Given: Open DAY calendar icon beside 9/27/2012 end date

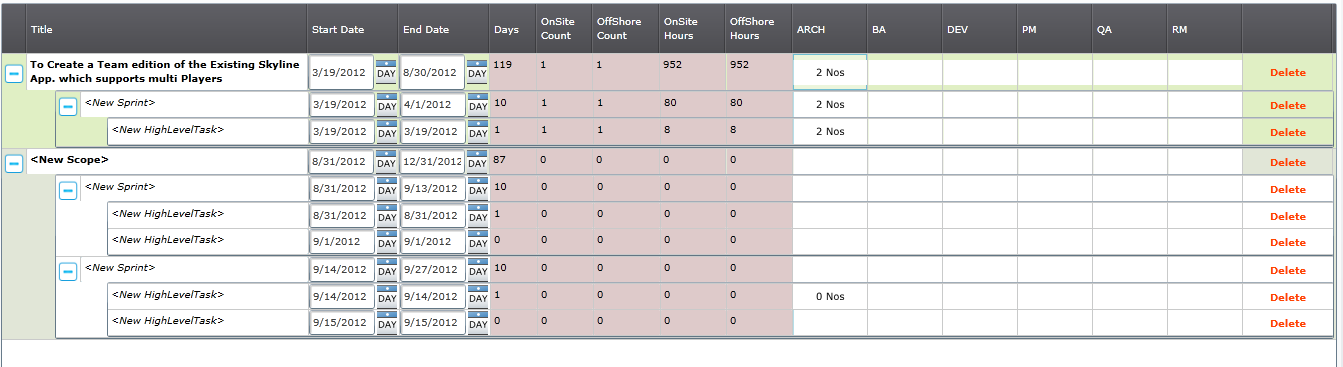Looking at the screenshot, I should (x=477, y=269).
